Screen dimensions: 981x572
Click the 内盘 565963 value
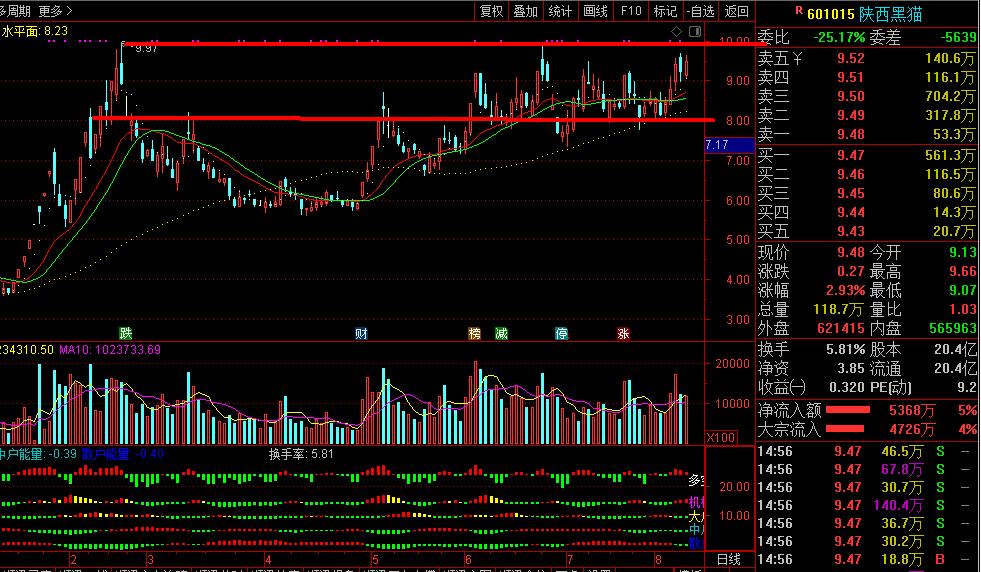point(952,328)
